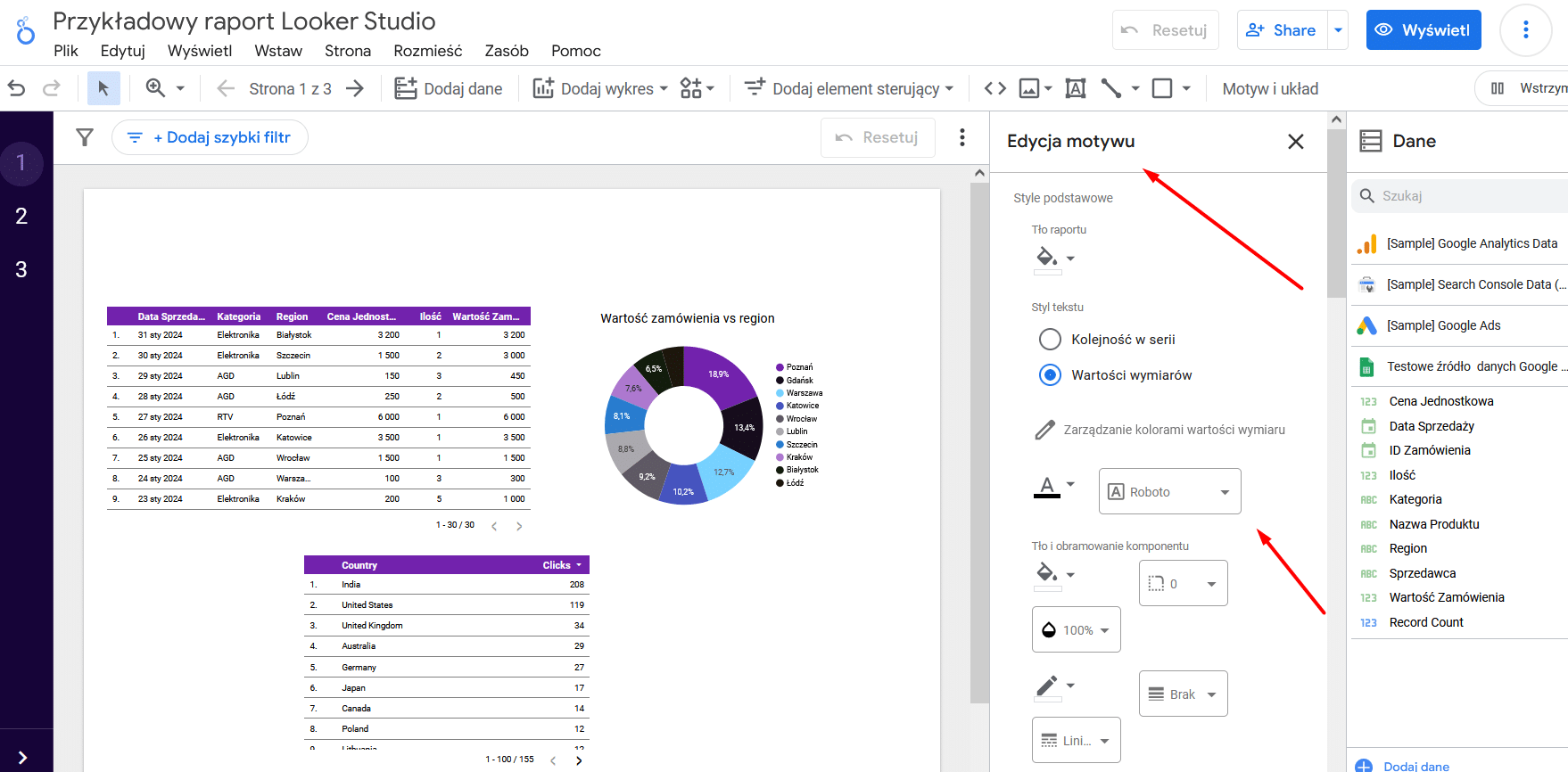This screenshot has height=772, width=1568.
Task: Select Sample Google Analytics Data source
Action: click(1460, 243)
